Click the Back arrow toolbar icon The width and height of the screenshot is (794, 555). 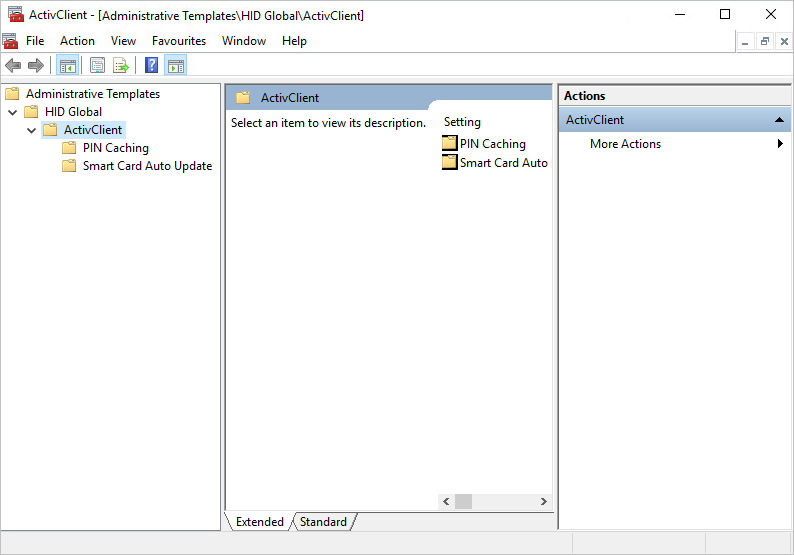[13, 66]
